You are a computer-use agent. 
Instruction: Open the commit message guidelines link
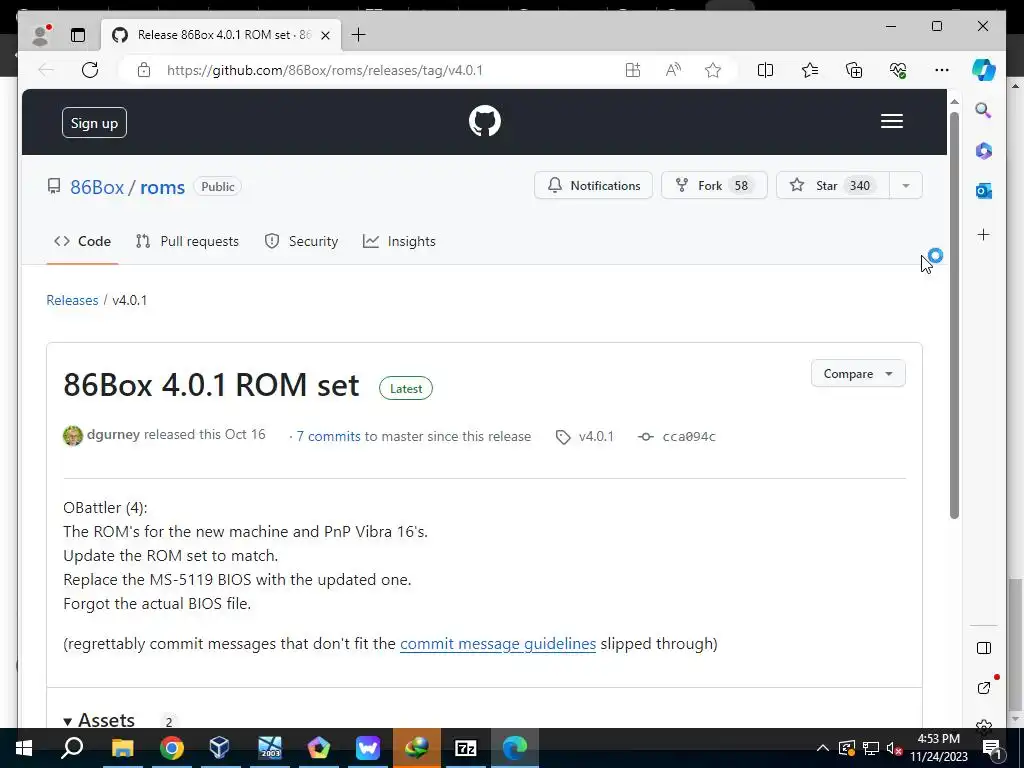[x=498, y=644]
